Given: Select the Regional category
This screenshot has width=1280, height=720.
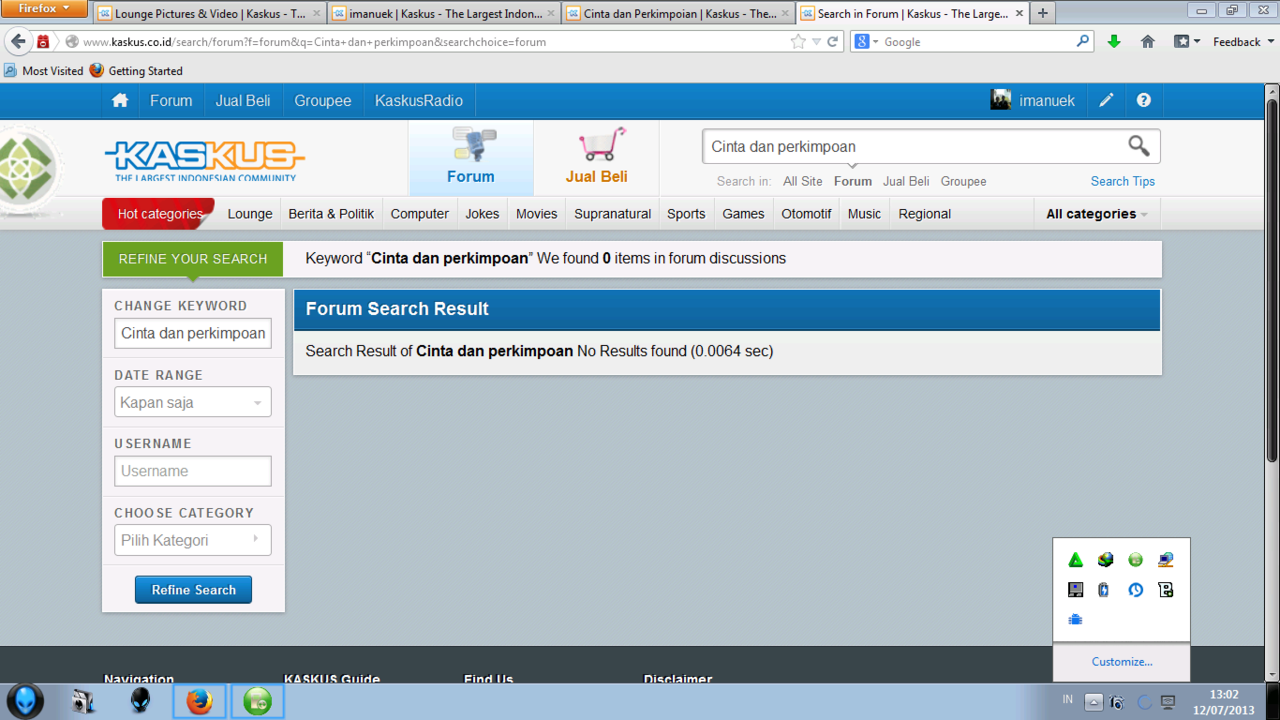Looking at the screenshot, I should click(924, 214).
